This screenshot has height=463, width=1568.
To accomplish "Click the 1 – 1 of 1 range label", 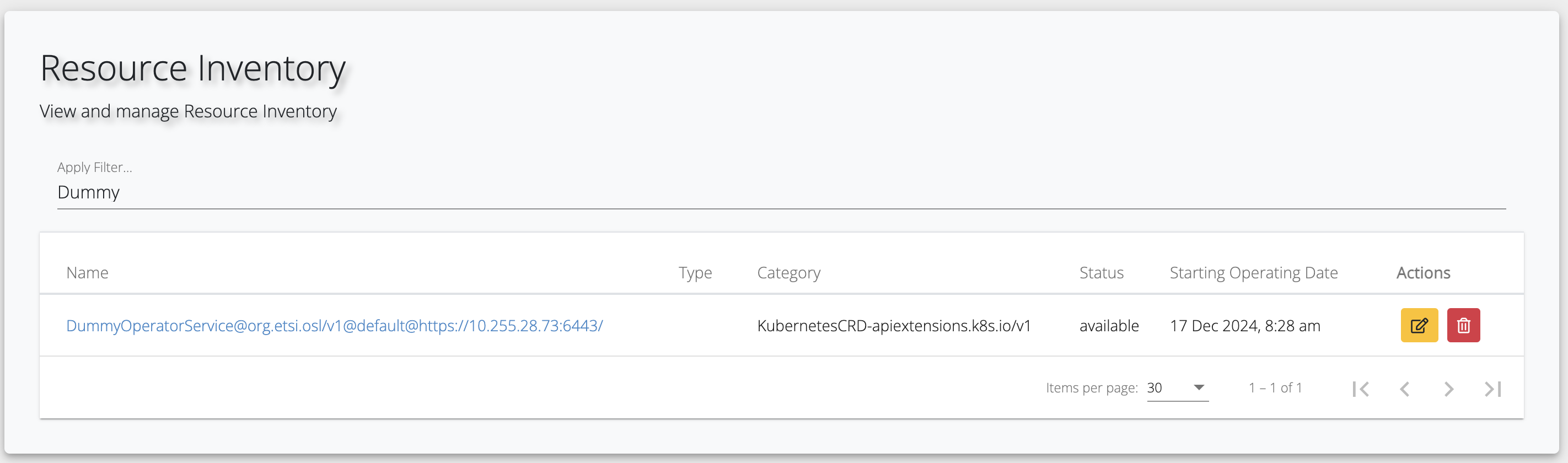I will pyautogui.click(x=1275, y=387).
